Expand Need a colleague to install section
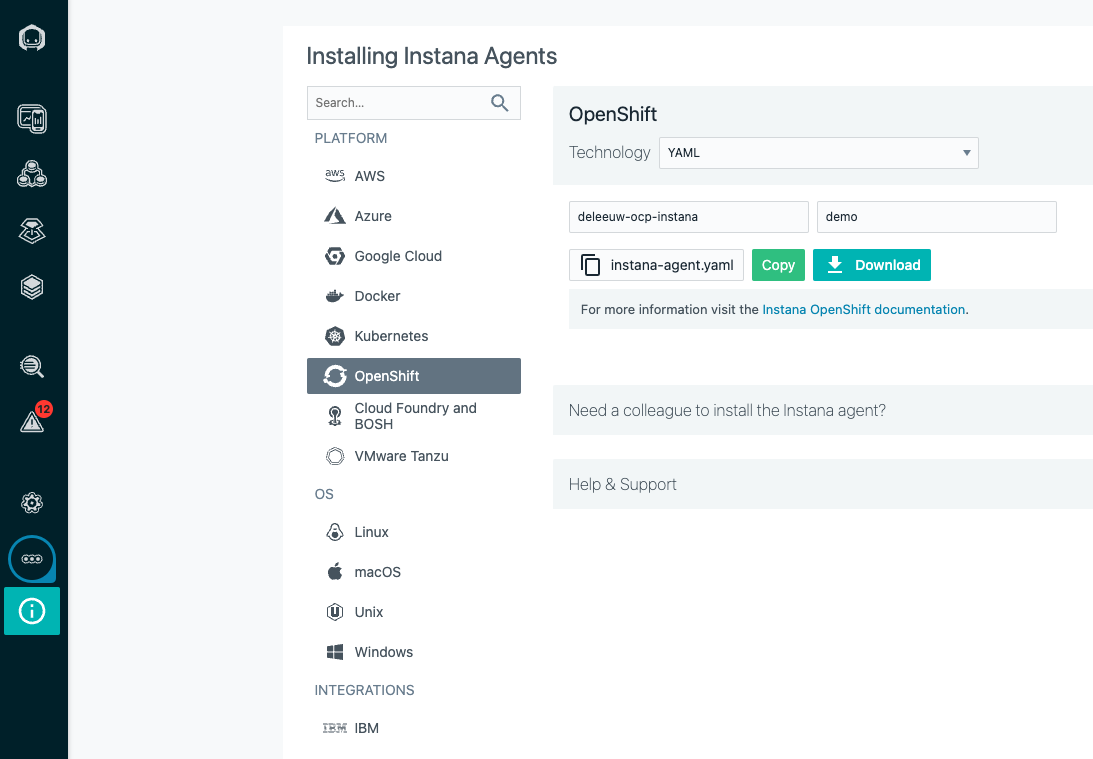This screenshot has width=1093, height=759. click(823, 410)
